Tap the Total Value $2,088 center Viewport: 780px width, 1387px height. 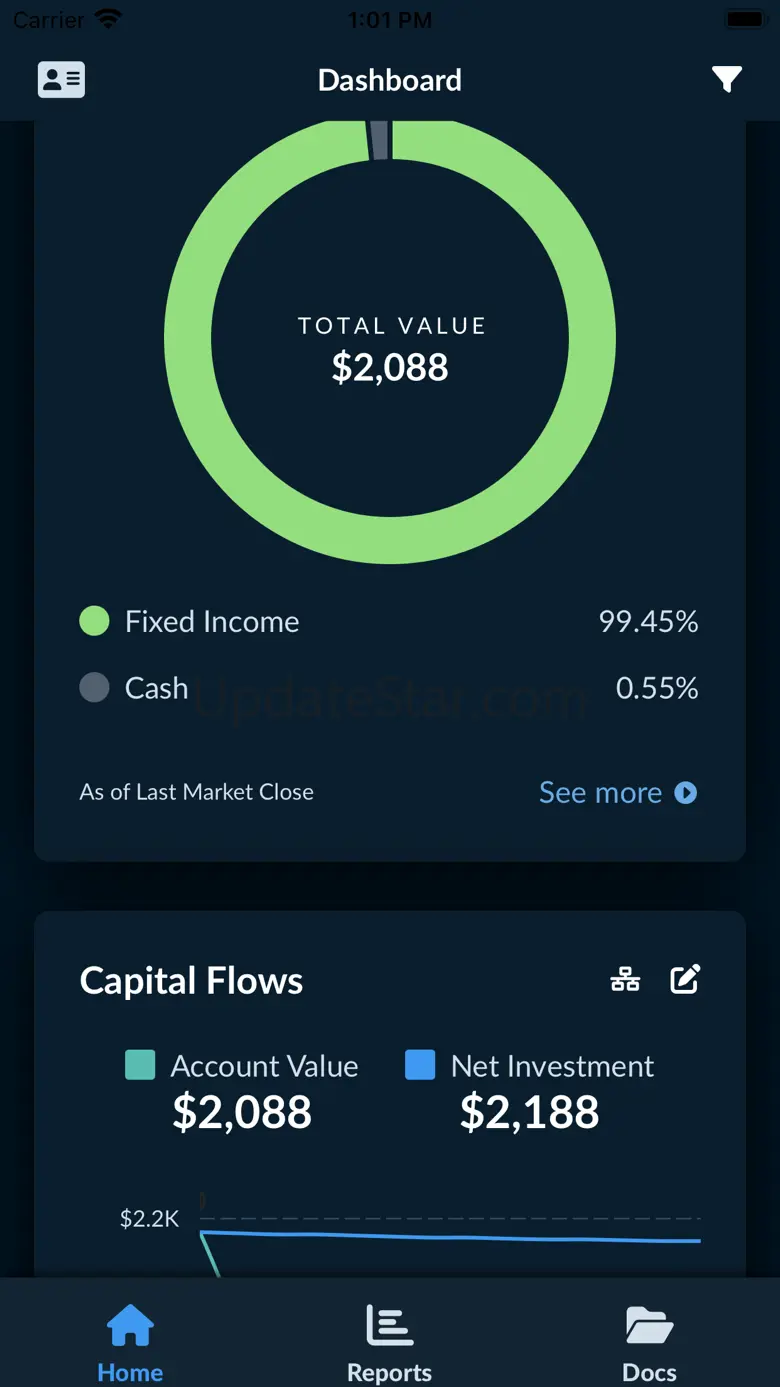[390, 350]
